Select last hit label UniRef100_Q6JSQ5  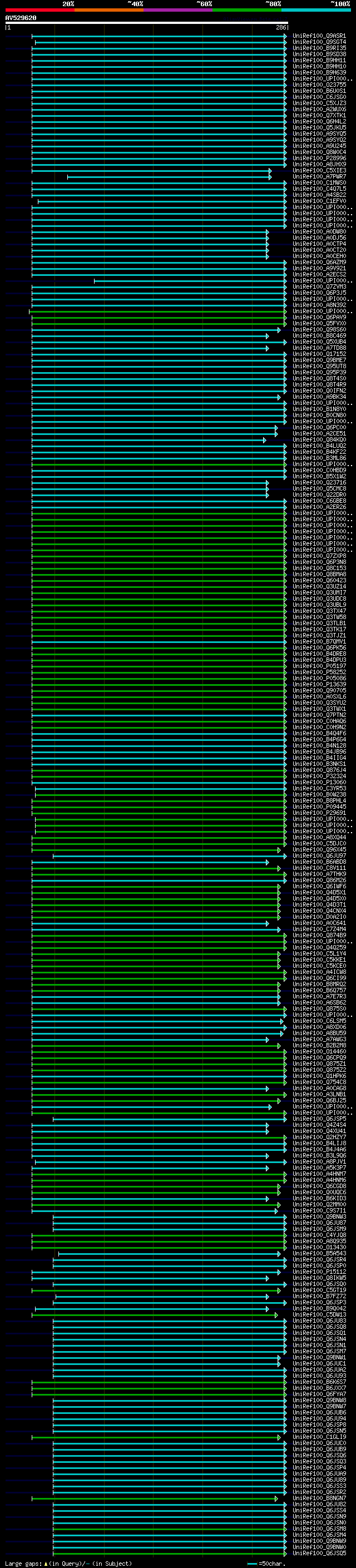click(319, 1553)
